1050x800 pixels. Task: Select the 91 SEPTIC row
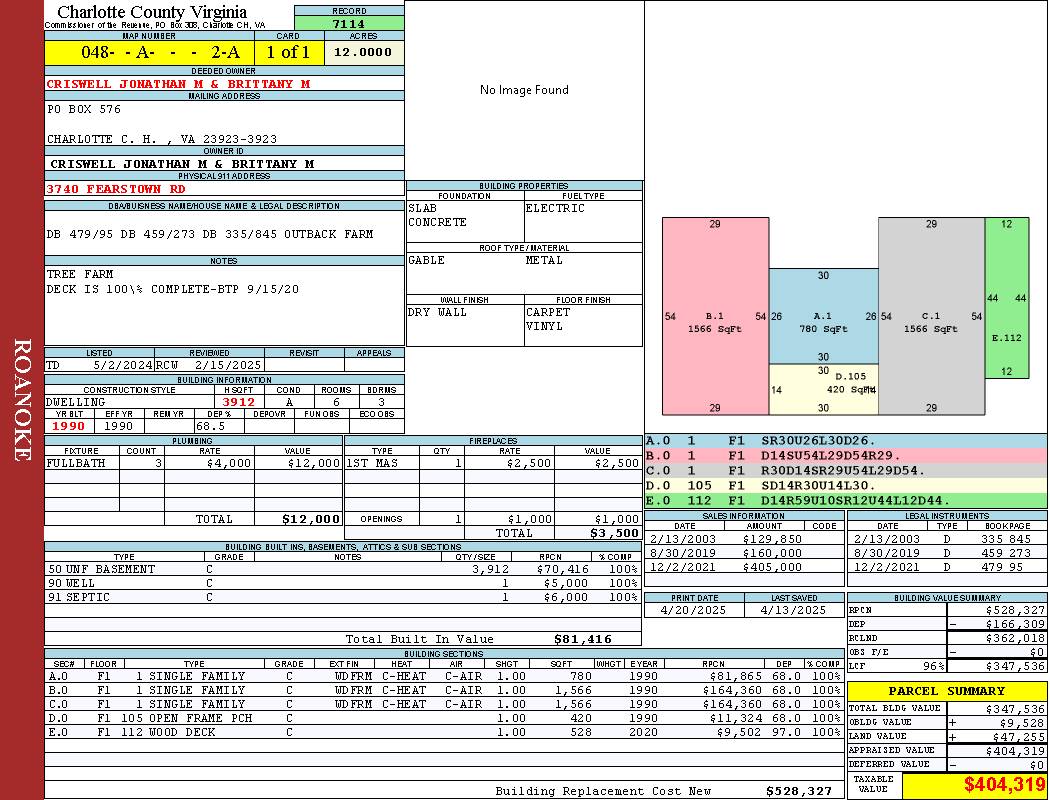tap(343, 597)
